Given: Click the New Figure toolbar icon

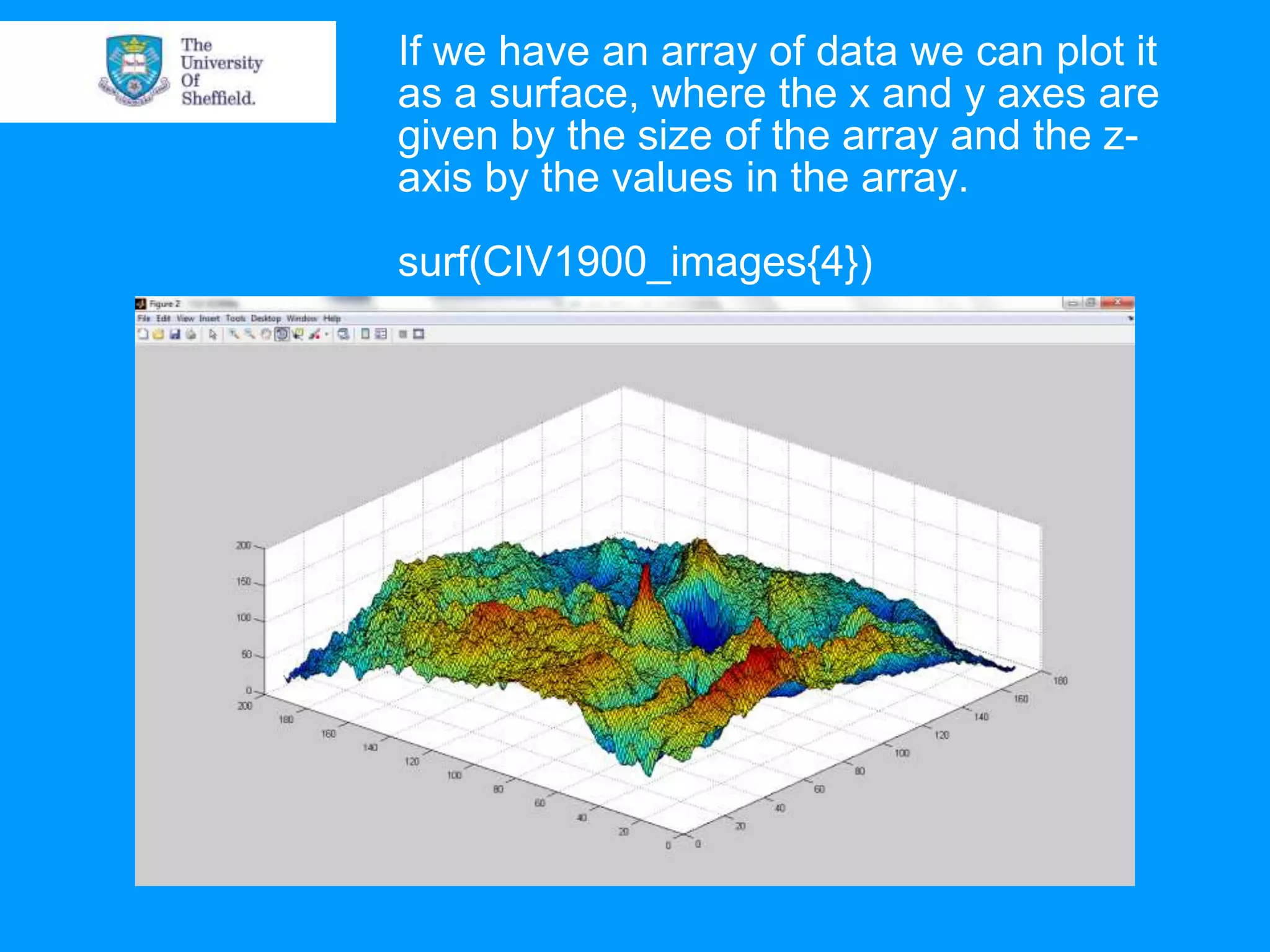Looking at the screenshot, I should point(143,334).
